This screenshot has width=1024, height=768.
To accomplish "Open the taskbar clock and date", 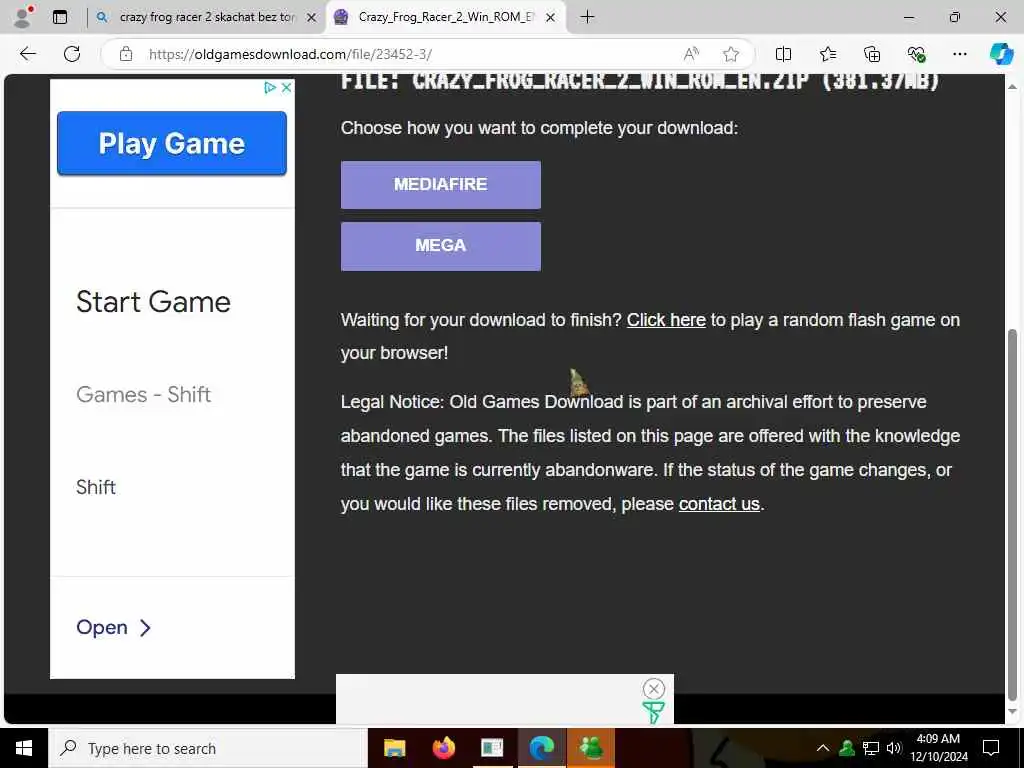I will pos(938,748).
